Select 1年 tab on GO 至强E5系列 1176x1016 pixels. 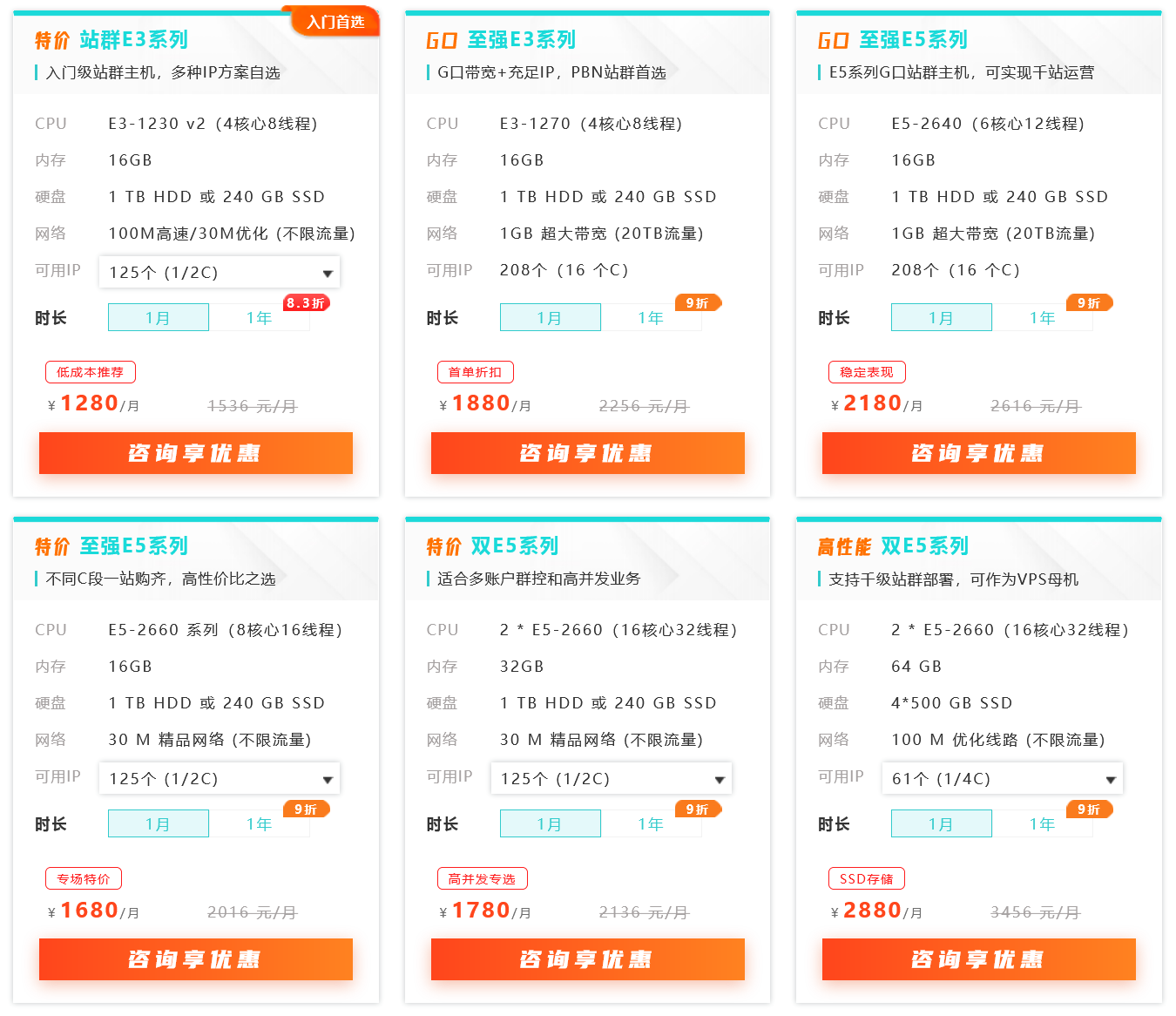1043,317
